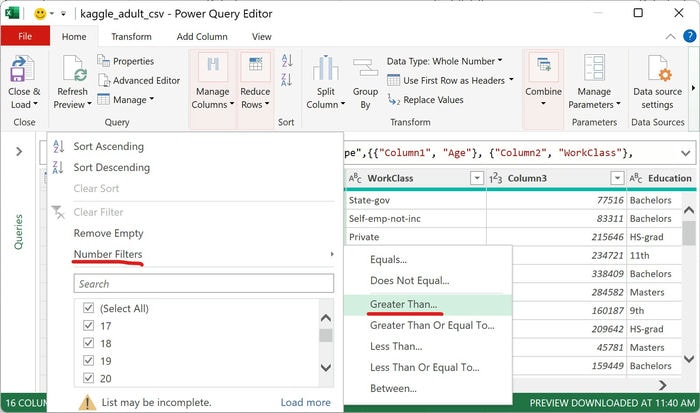Click Replace Values in Transform group
The image size is (700, 413).
pyautogui.click(x=425, y=100)
